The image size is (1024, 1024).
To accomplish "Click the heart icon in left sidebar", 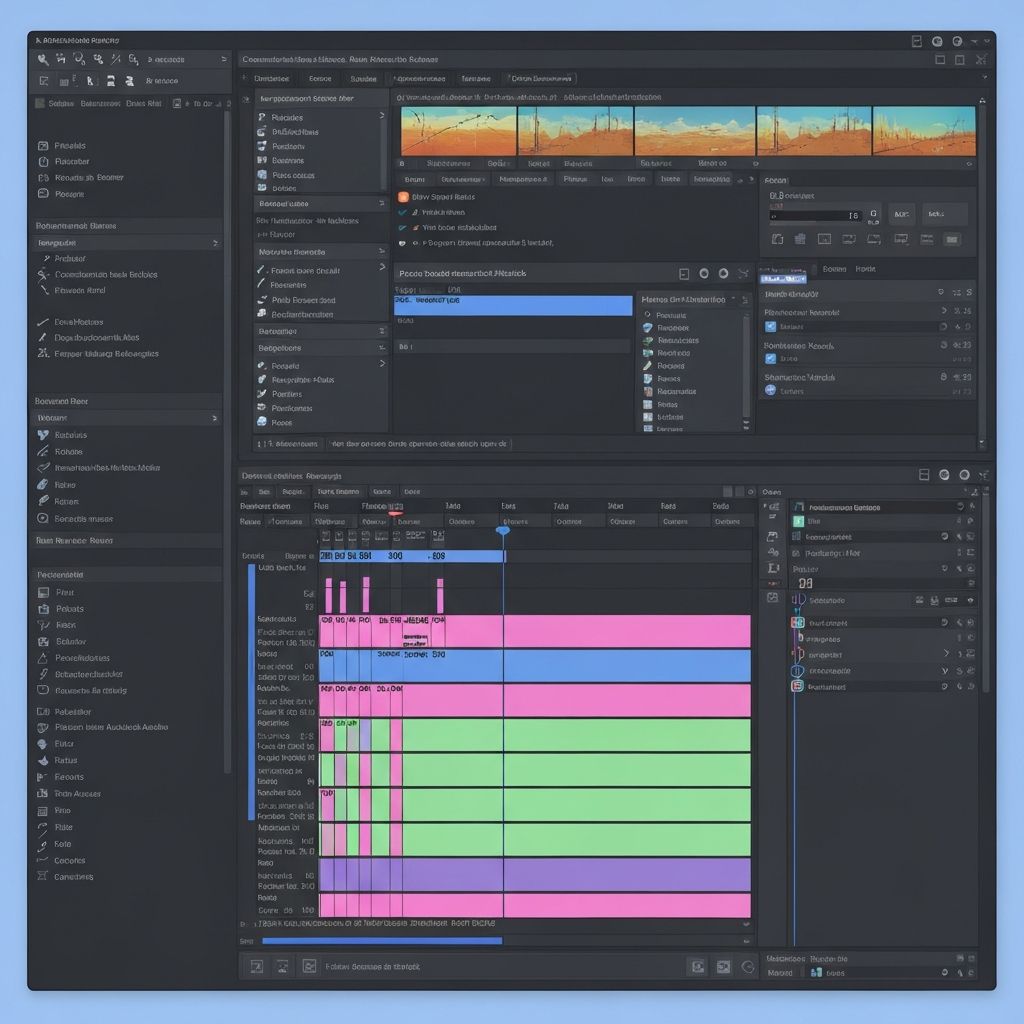I will click(x=43, y=435).
